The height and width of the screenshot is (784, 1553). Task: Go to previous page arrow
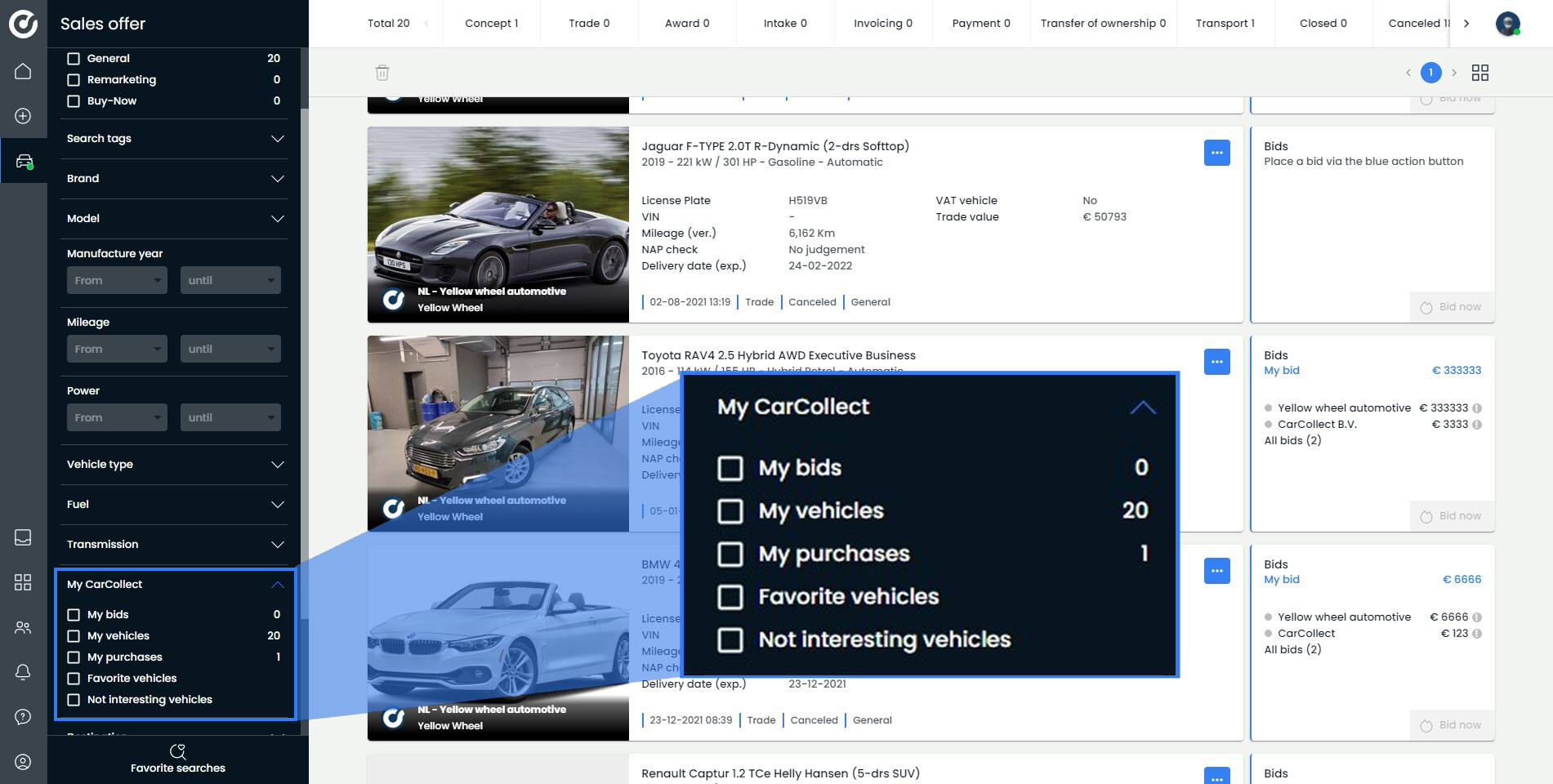pyautogui.click(x=1408, y=73)
